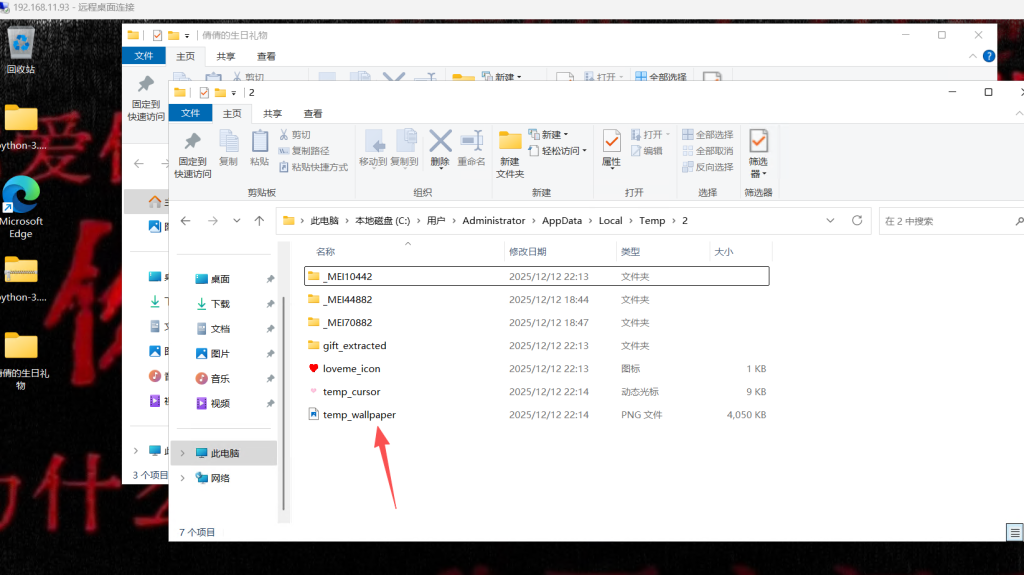The width and height of the screenshot is (1024, 575).
Task: Click the 固定到快速访问 pin icon
Action: point(192,143)
